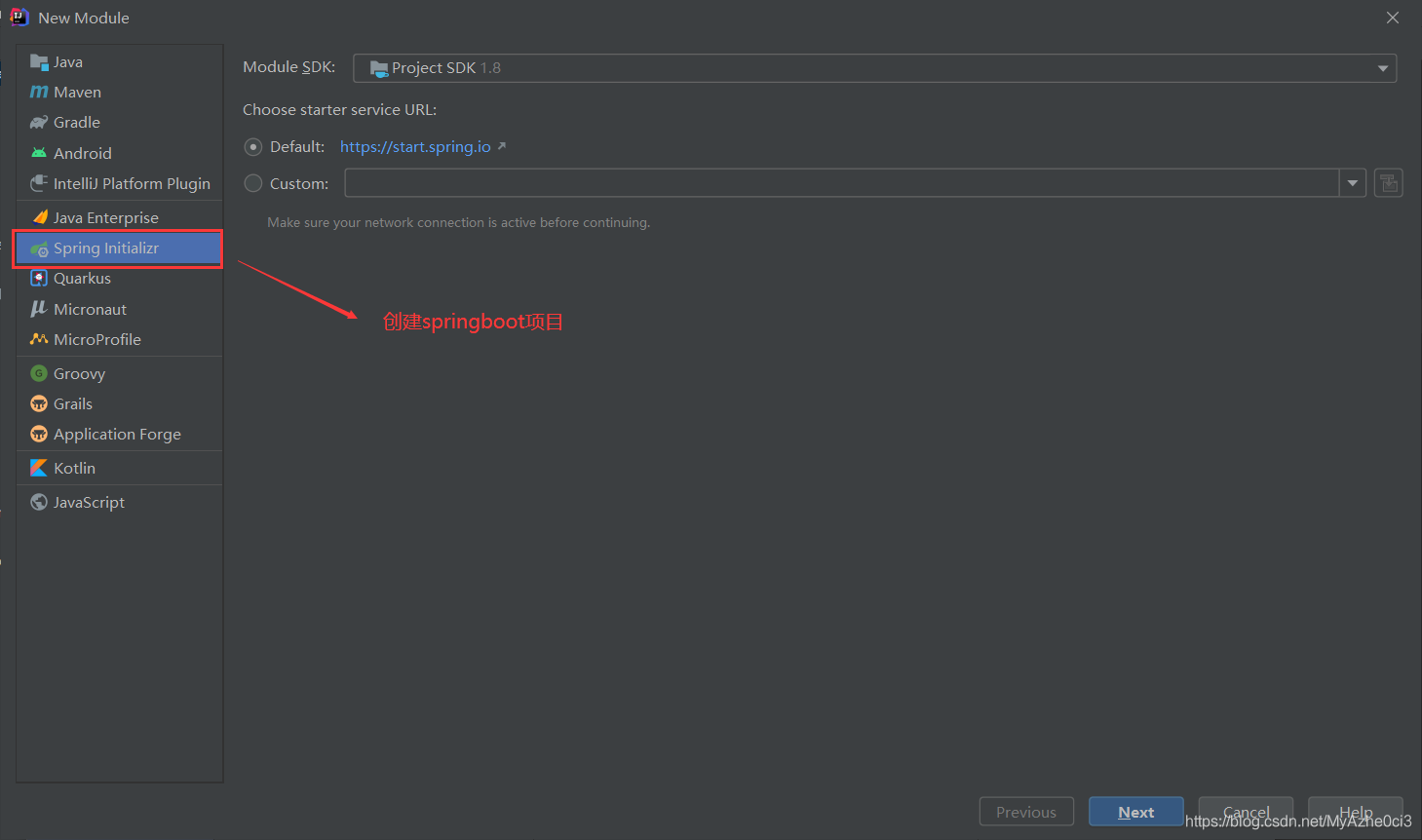Viewport: 1422px width, 840px height.
Task: Click the Cancel button
Action: (x=1246, y=812)
